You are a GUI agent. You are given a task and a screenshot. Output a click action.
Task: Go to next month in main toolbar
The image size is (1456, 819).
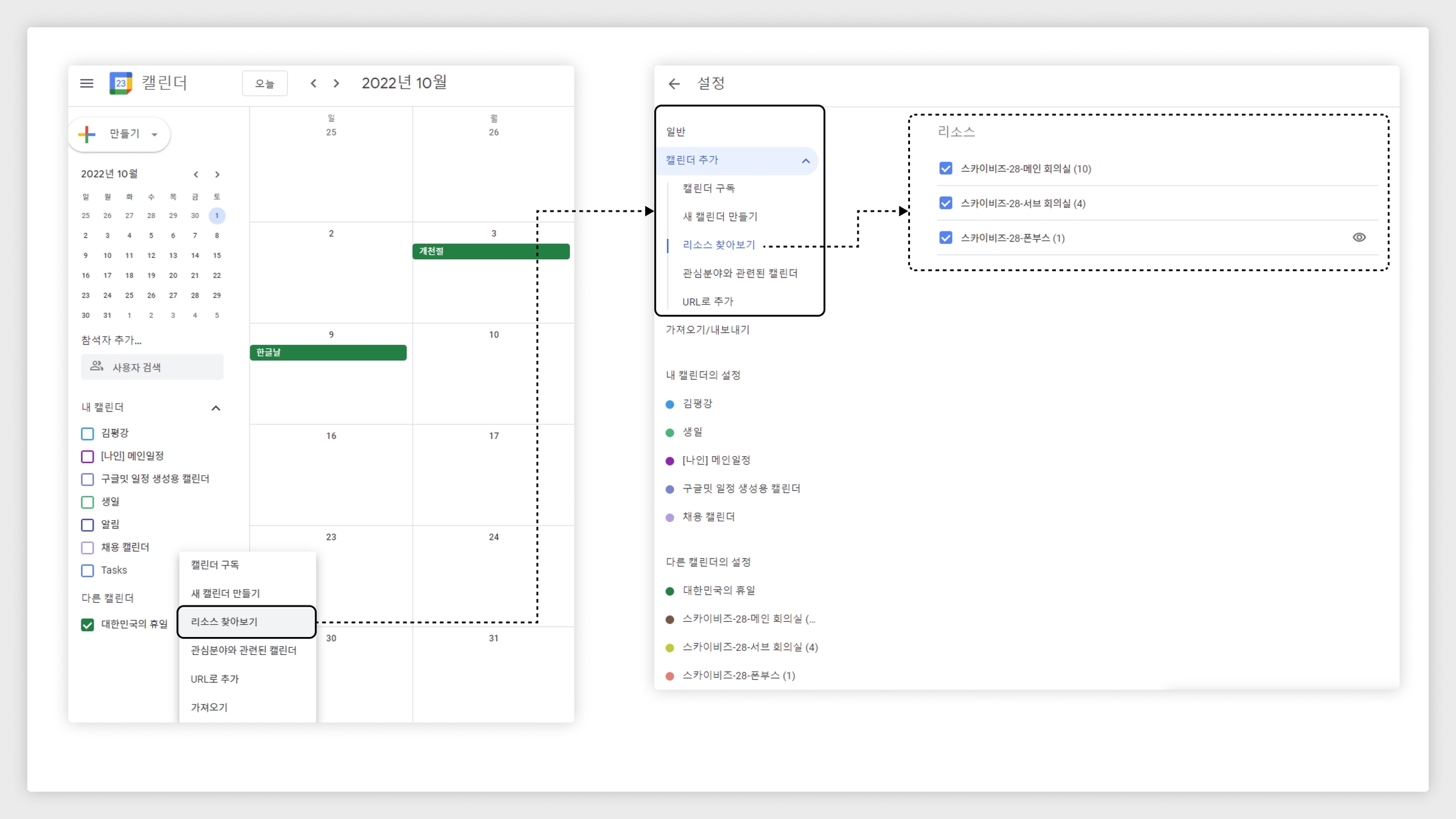(x=336, y=83)
